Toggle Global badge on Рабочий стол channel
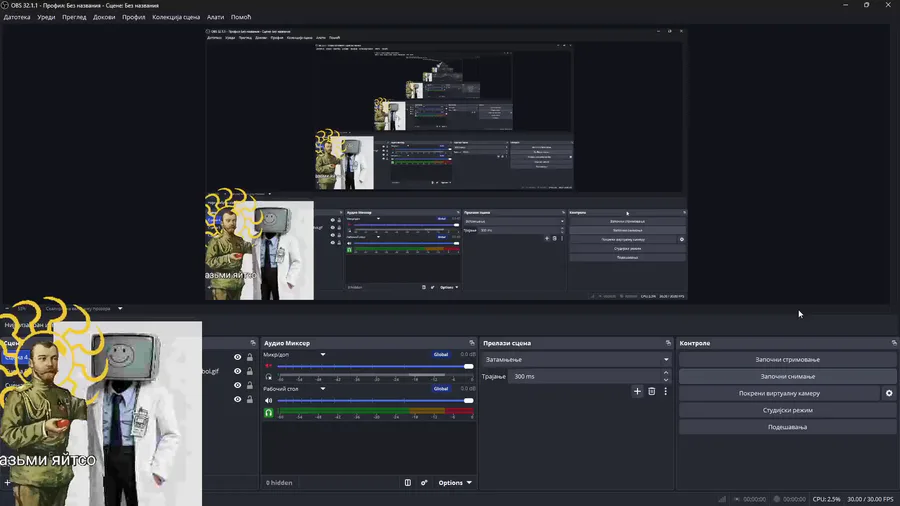900x506 pixels. pos(441,388)
